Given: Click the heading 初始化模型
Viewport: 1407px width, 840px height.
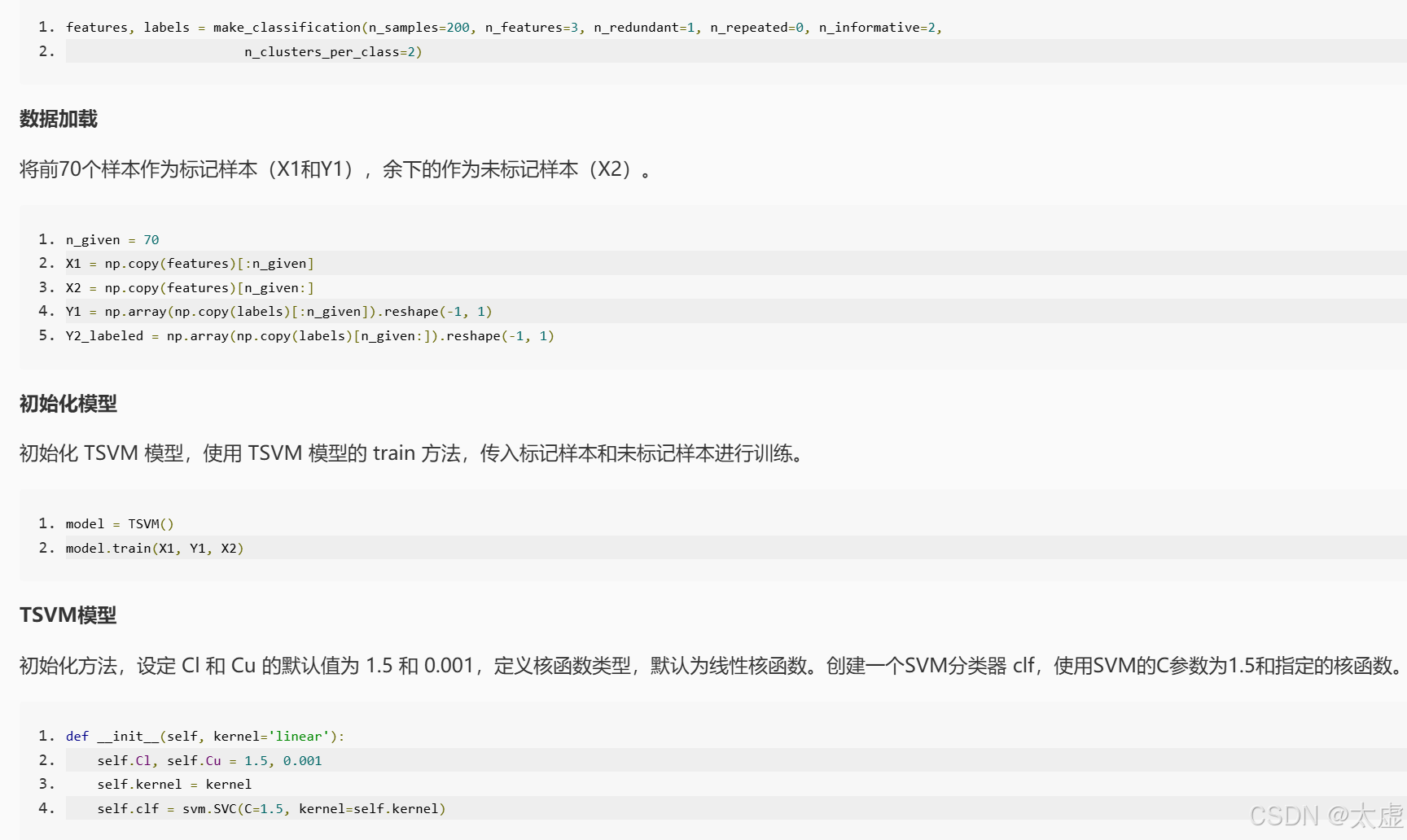Looking at the screenshot, I should (x=68, y=403).
